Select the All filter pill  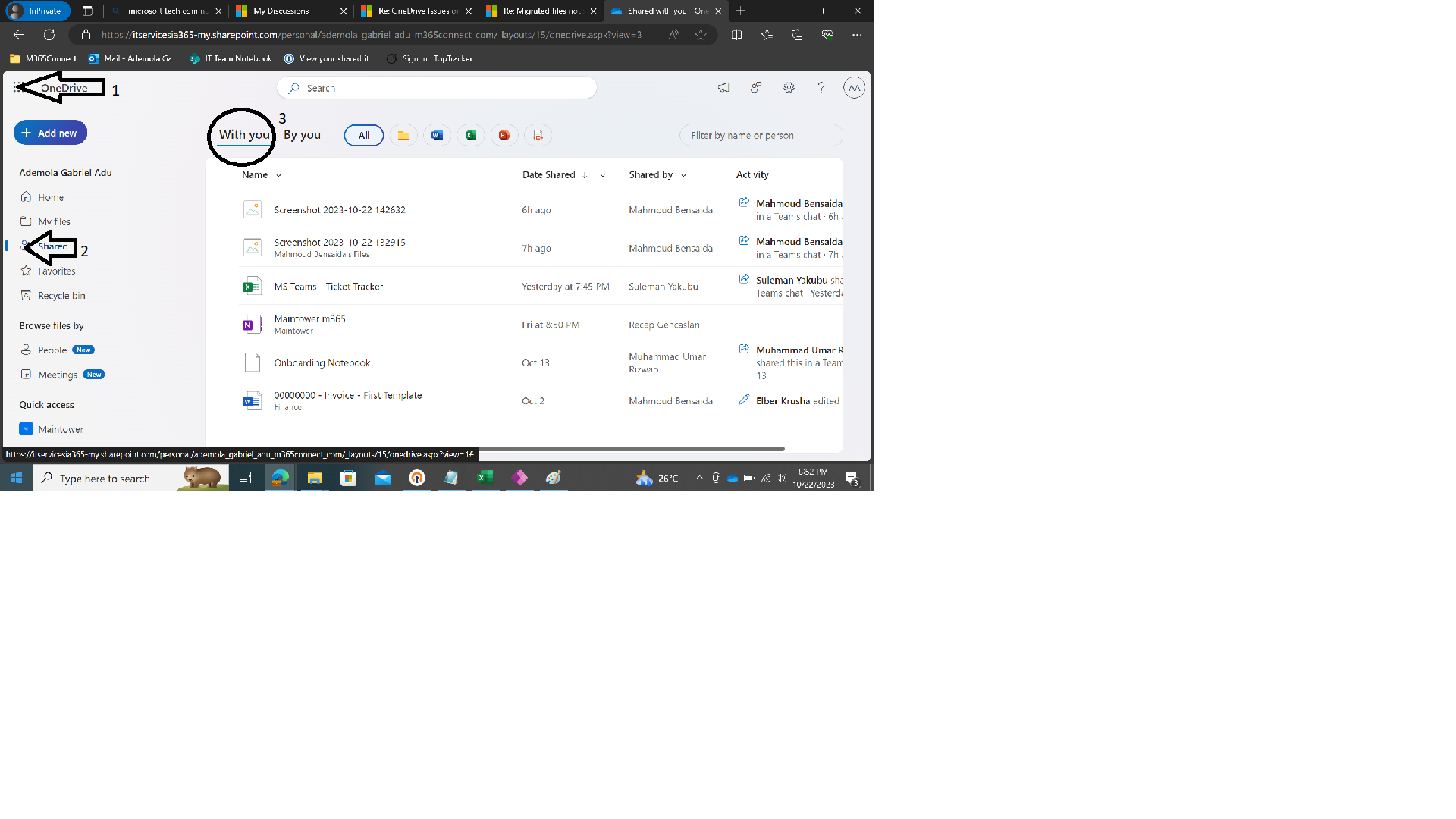(x=364, y=136)
